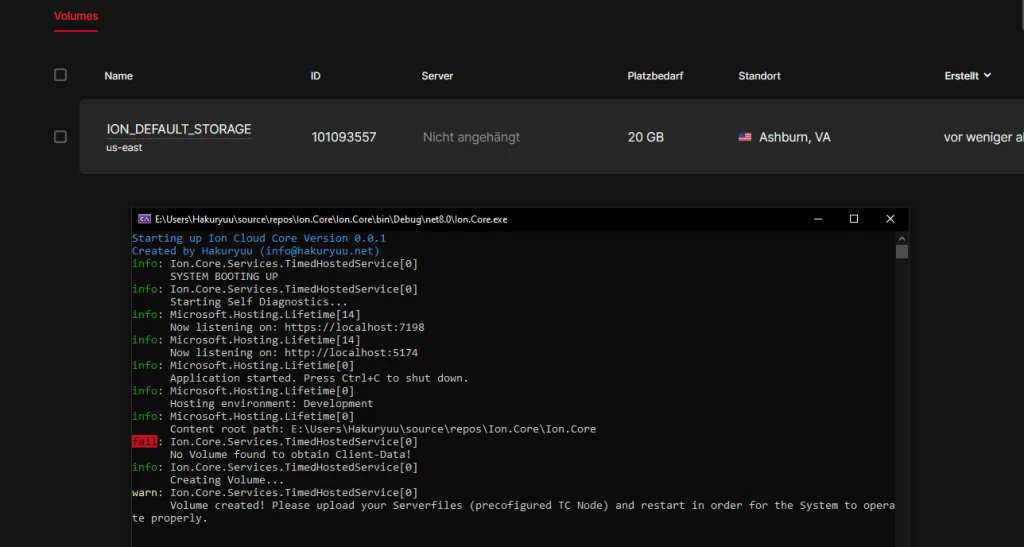Check the ION_DEFAULT_STORAGE row checkbox
This screenshot has height=547, width=1024.
click(x=61, y=137)
